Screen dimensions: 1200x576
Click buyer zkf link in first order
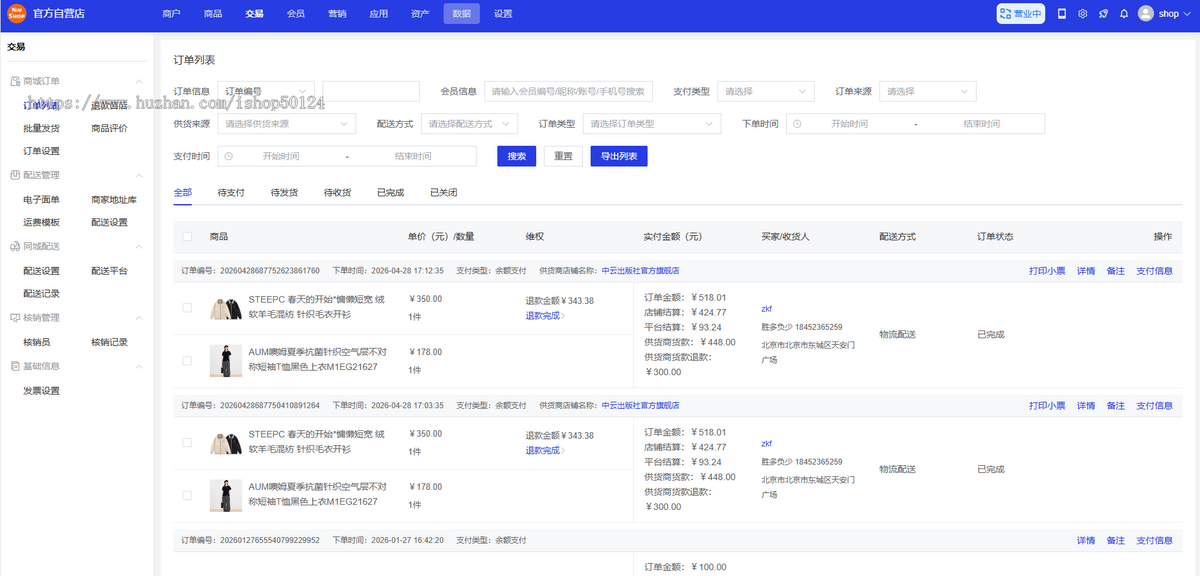(767, 309)
